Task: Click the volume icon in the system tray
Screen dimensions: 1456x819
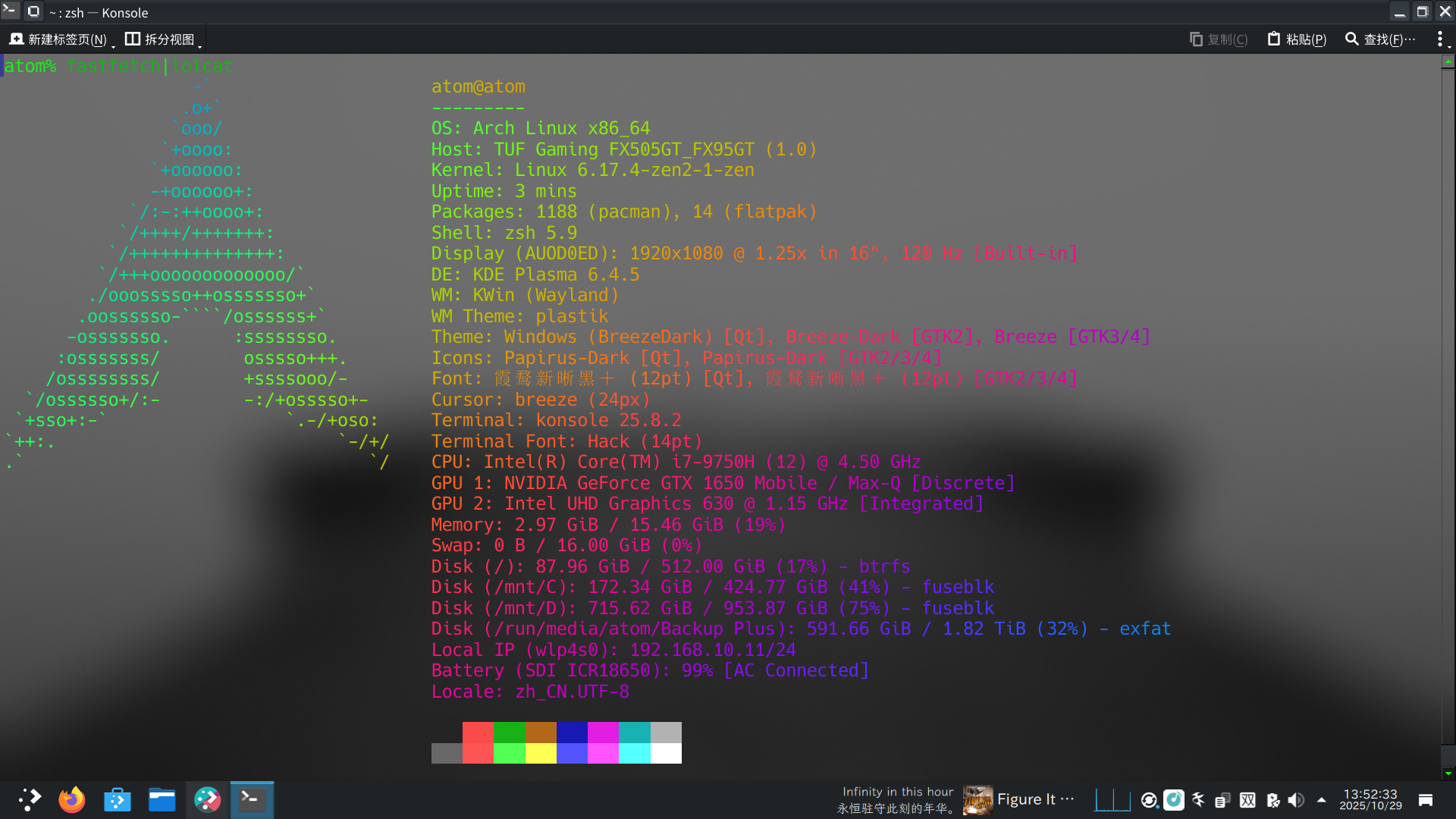Action: [x=1297, y=799]
